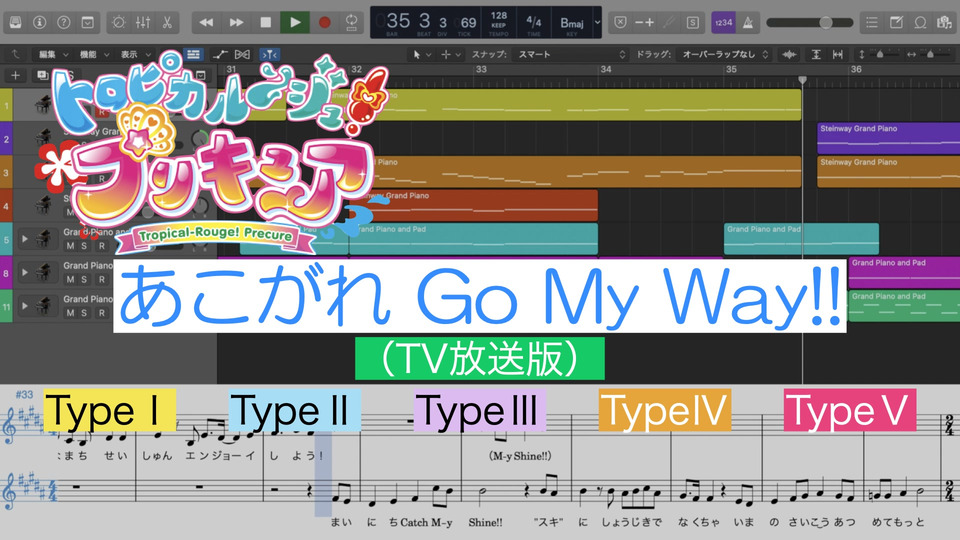Image resolution: width=960 pixels, height=540 pixels.
Task: Click the horizontal auto zoom icon
Action: tap(838, 54)
